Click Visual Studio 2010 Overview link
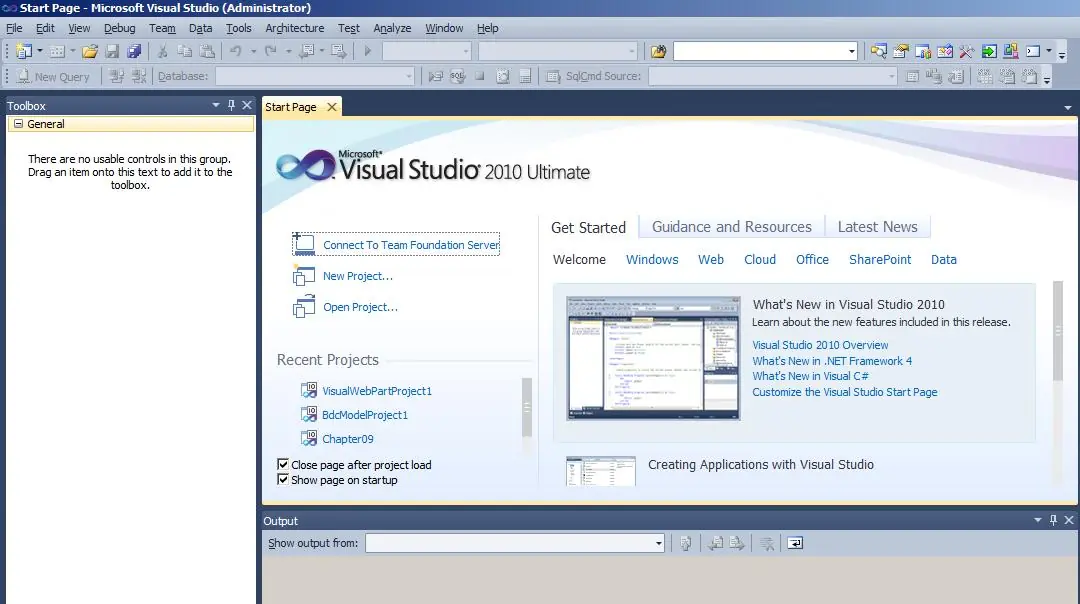The image size is (1080, 604). point(820,345)
